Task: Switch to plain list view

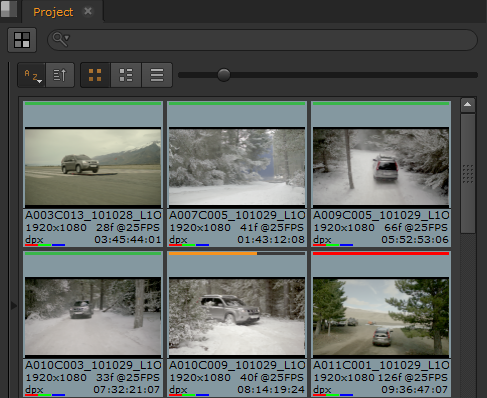Action: (x=157, y=75)
